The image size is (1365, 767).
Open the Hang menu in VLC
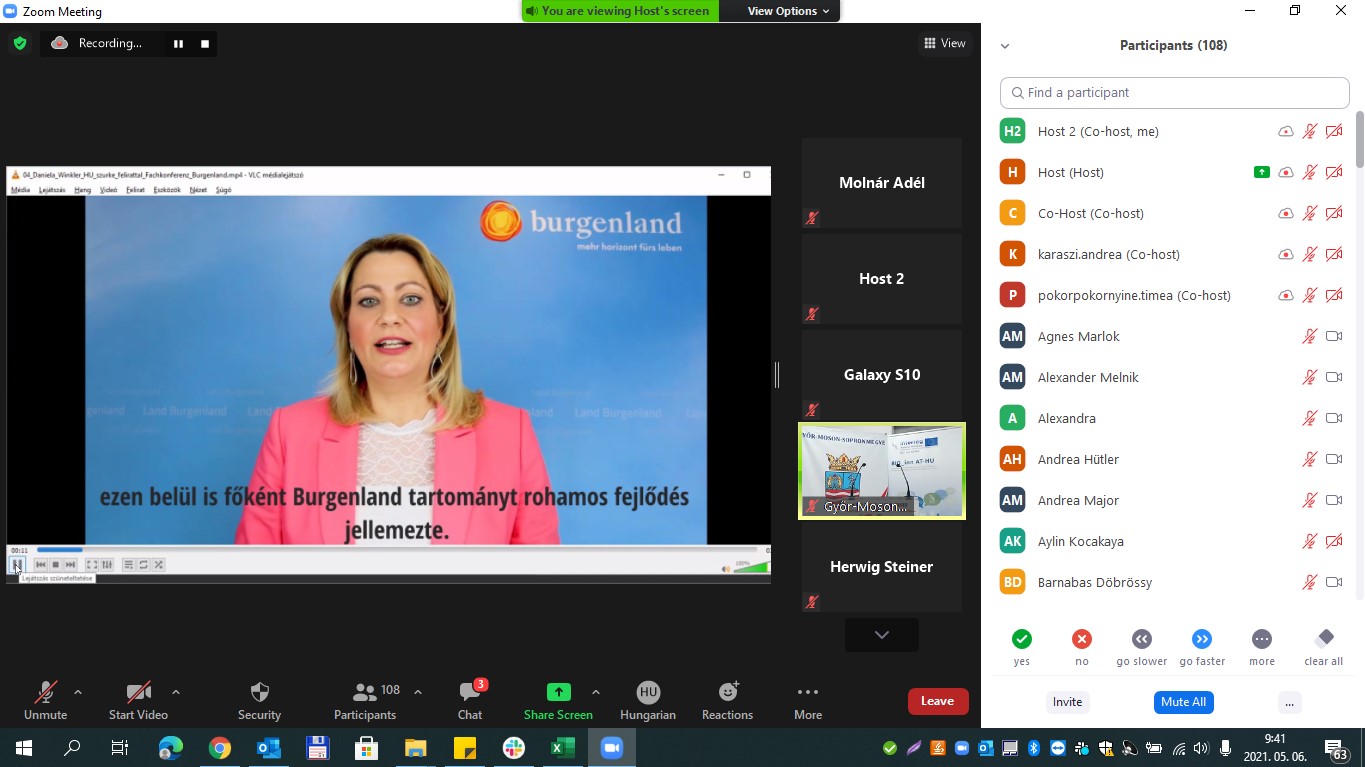pyautogui.click(x=83, y=189)
